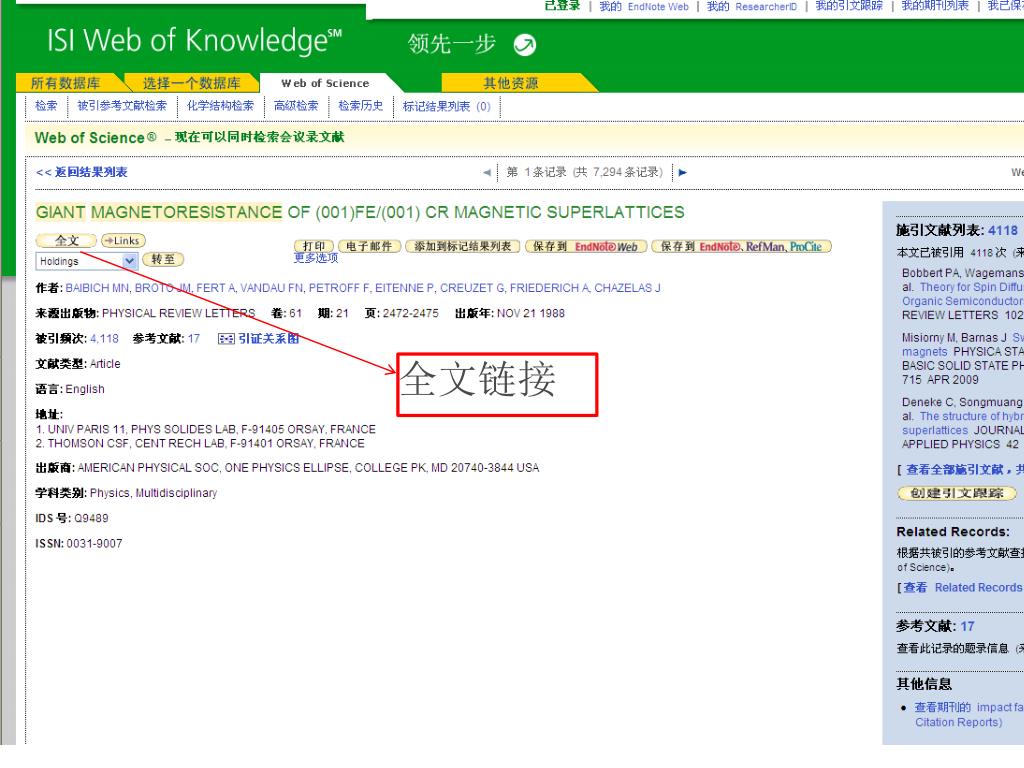
Task: Click the Links button
Action: [x=123, y=240]
